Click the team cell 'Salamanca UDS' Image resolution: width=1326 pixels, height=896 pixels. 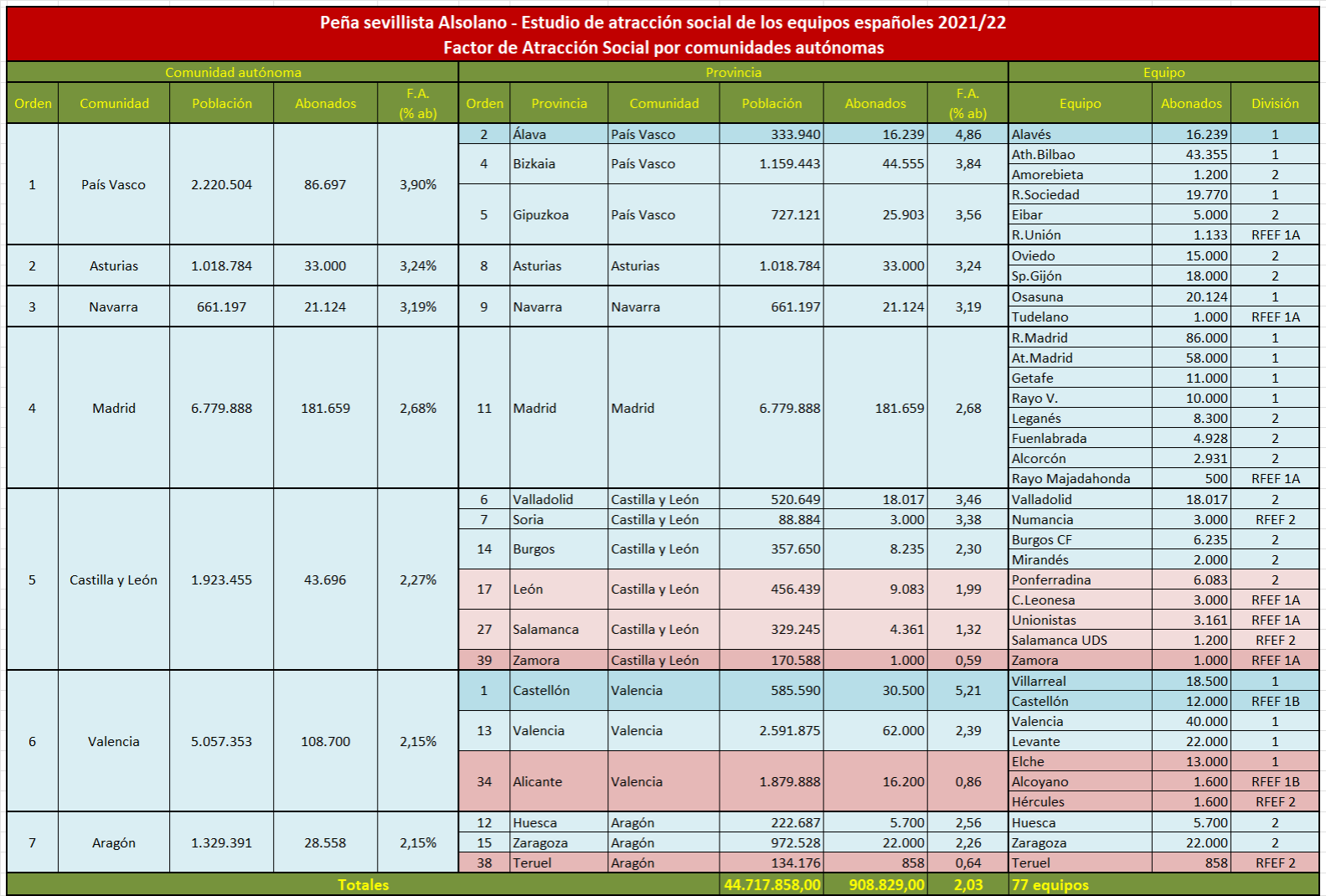[1081, 640]
